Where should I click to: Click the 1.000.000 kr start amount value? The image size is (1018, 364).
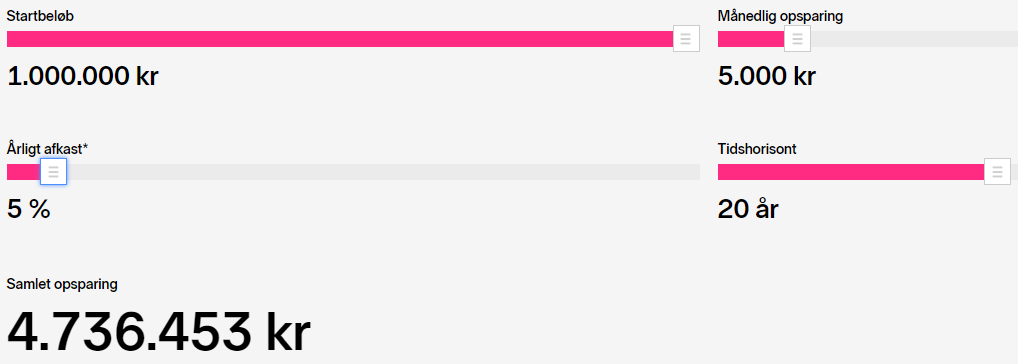83,77
